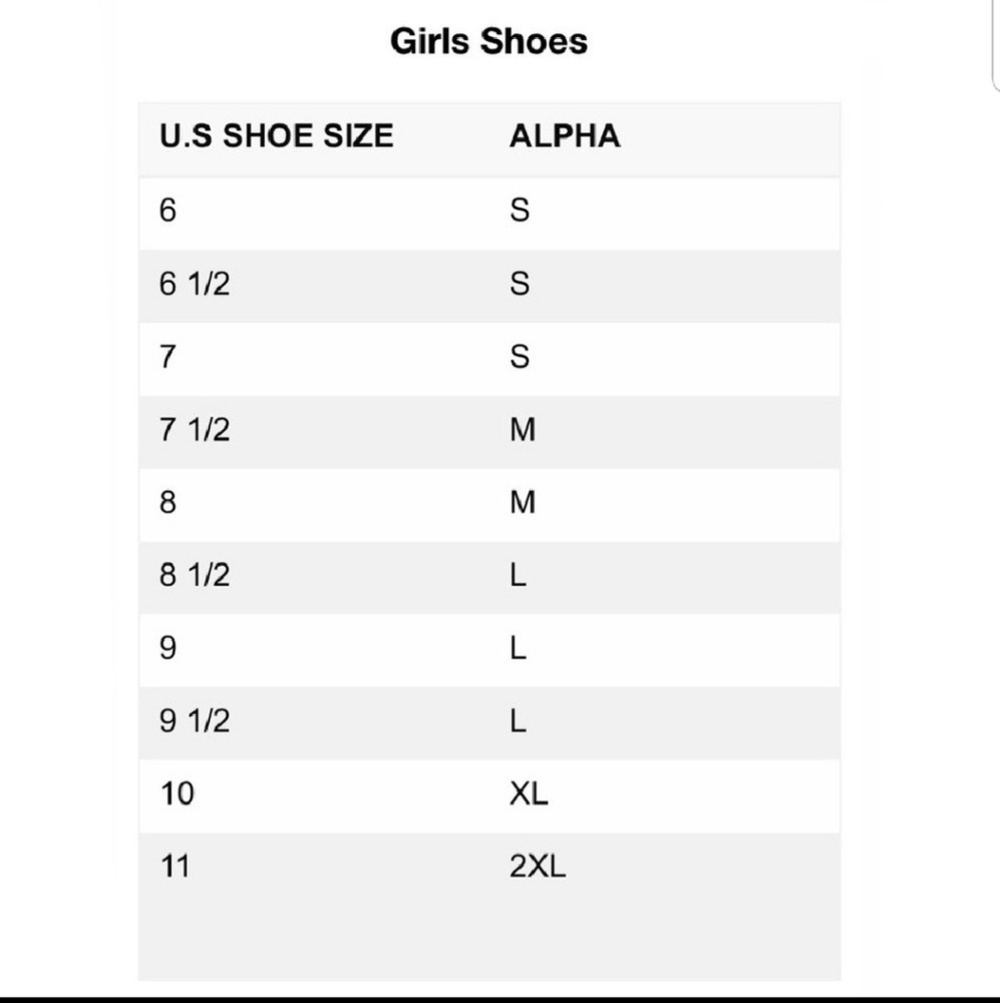The width and height of the screenshot is (1000, 1003).
Task: Click the M value for size 7 1/2
Action: click(x=523, y=429)
